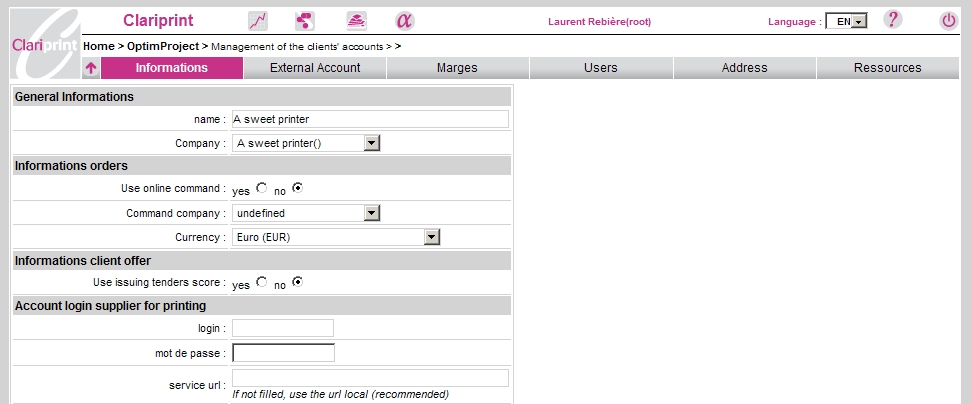Log out using the power icon
This screenshot has height=404, width=971.
point(948,20)
